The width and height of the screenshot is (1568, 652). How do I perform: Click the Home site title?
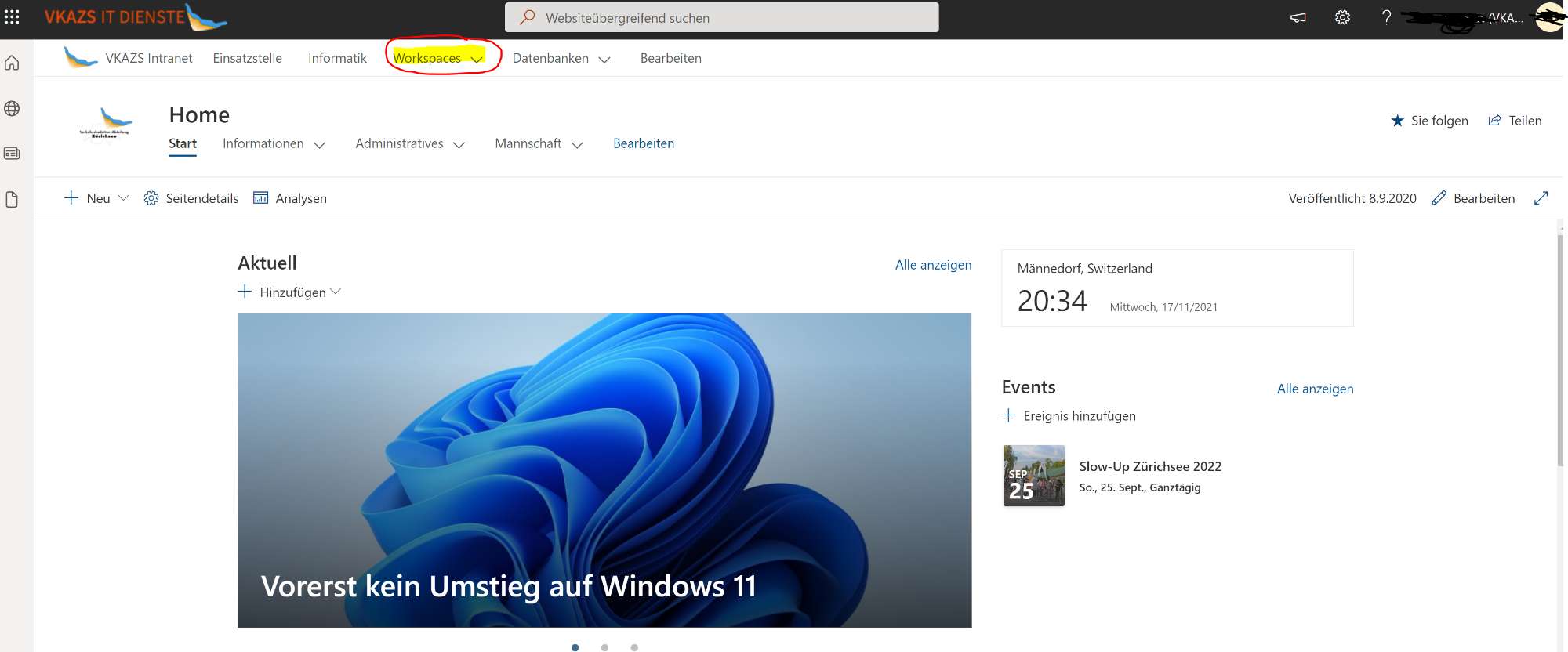pos(199,115)
